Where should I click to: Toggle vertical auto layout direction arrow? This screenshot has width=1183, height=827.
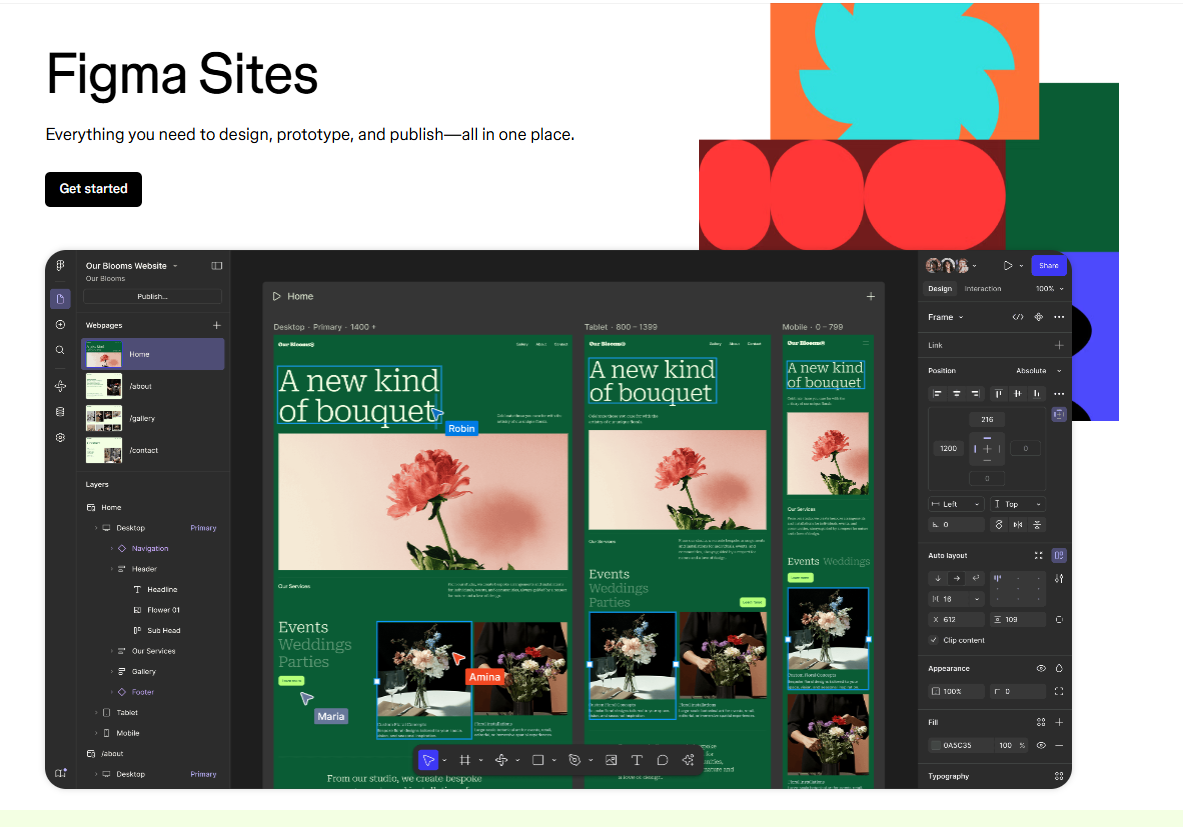point(938,578)
